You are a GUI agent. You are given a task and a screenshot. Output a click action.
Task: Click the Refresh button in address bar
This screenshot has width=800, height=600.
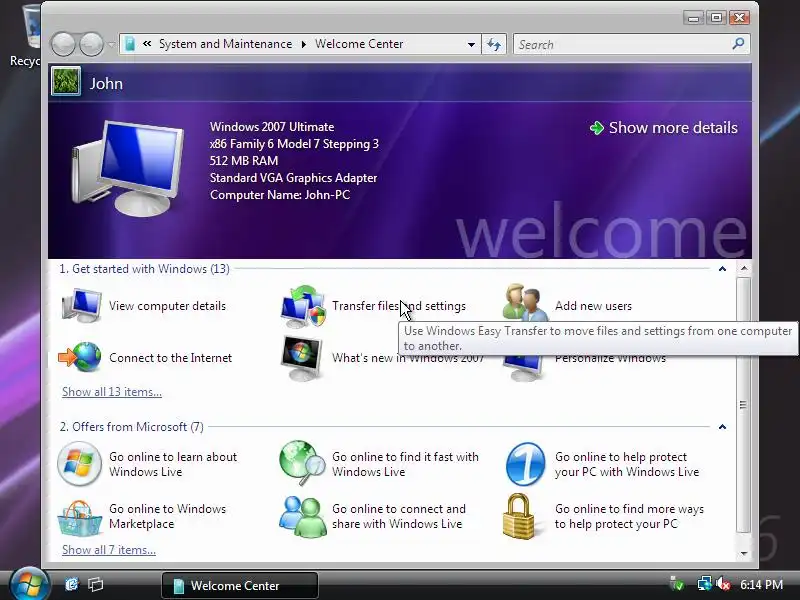pyautogui.click(x=494, y=44)
